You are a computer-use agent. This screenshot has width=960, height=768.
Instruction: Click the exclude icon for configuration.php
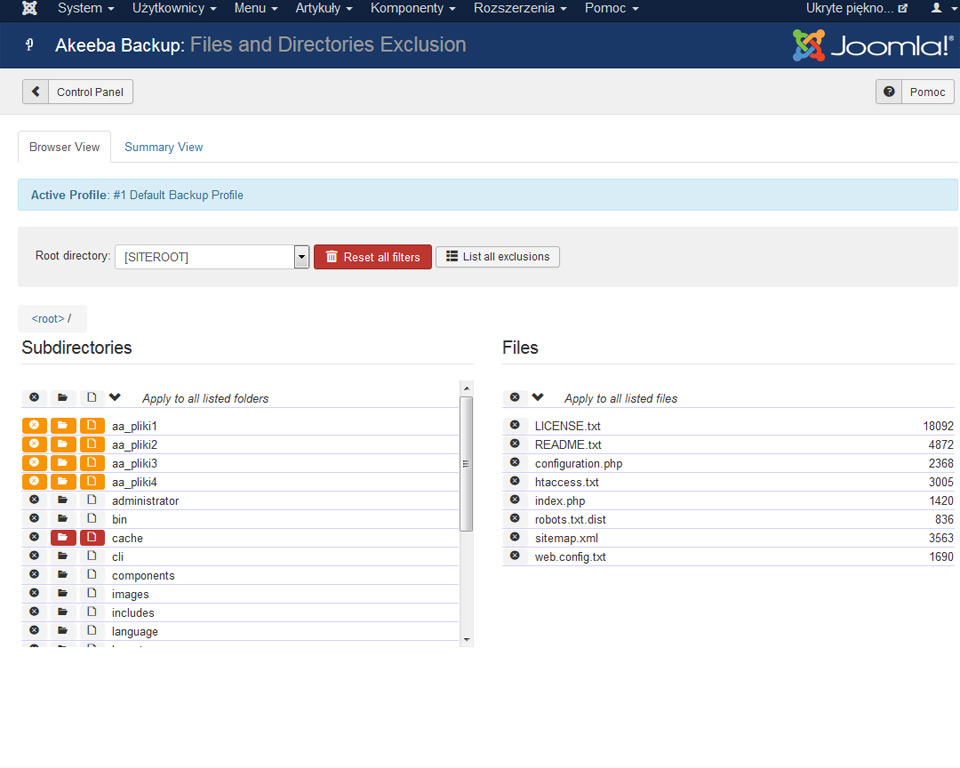tap(515, 462)
